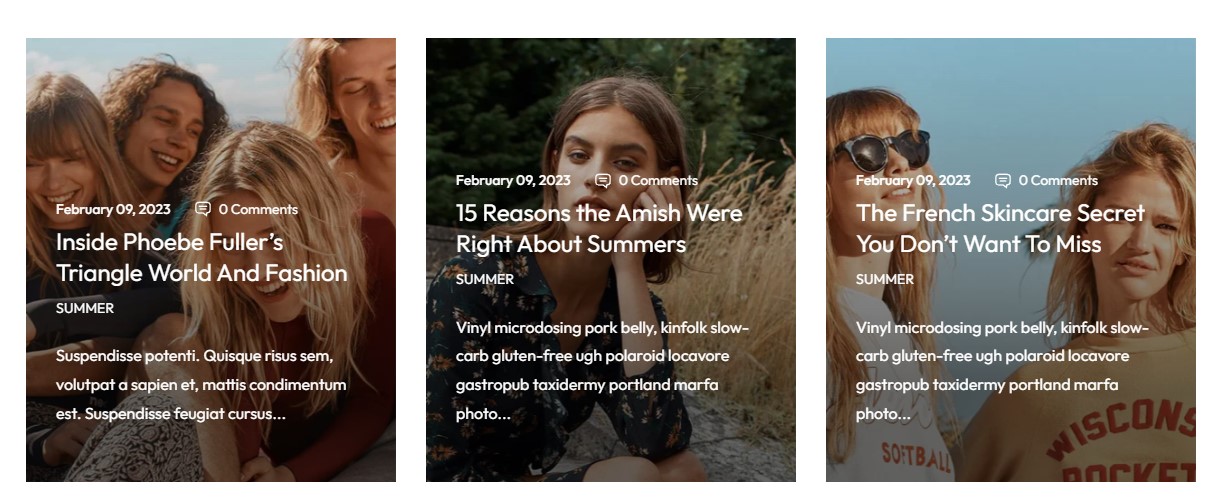Open "0 Comments" link on Amish Summers post
Image resolution: width=1216 pixels, height=498 pixels.
click(x=658, y=180)
